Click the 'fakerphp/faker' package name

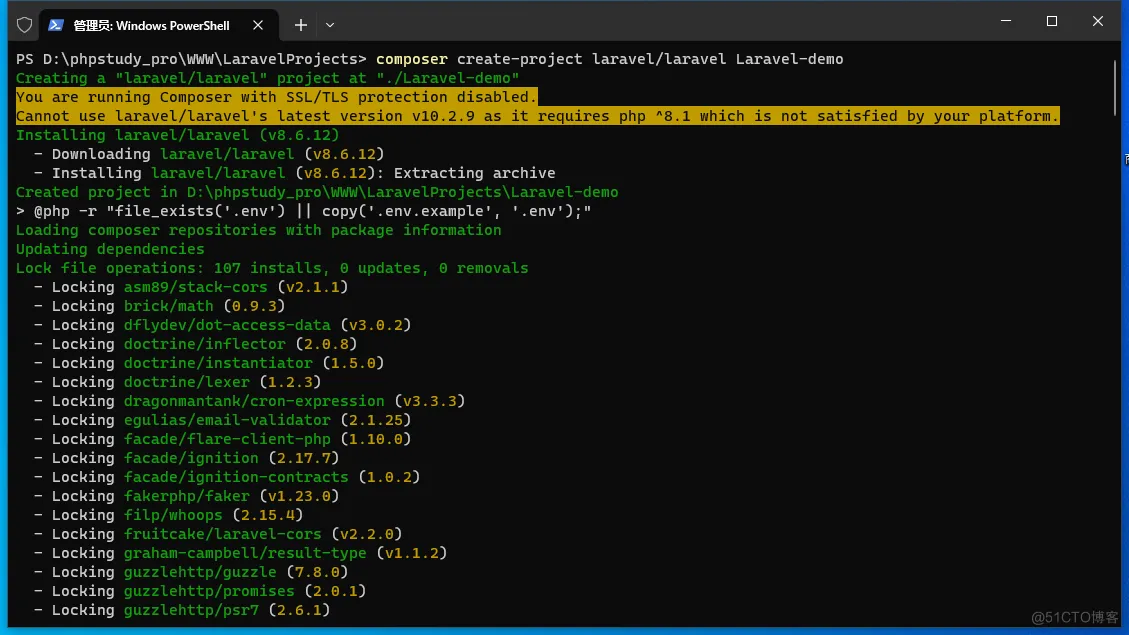pos(186,497)
